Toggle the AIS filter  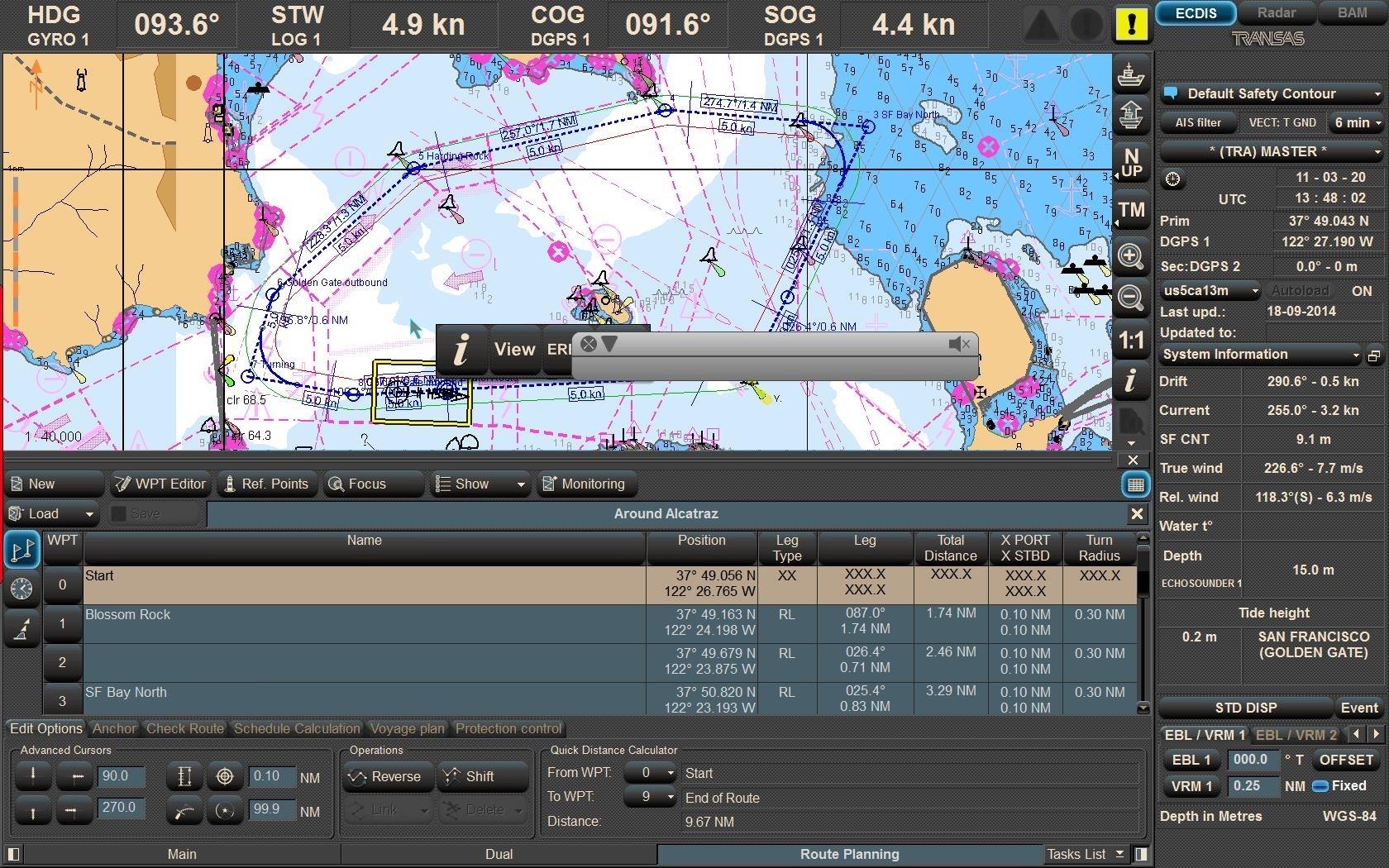(1197, 122)
